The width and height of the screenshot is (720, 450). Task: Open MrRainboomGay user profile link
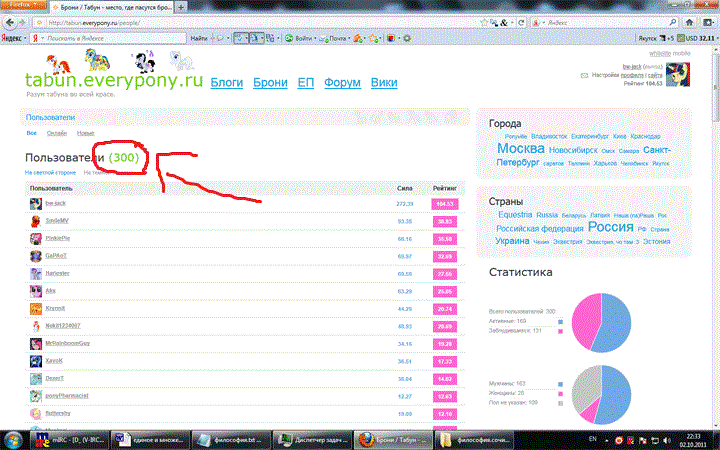coord(68,343)
